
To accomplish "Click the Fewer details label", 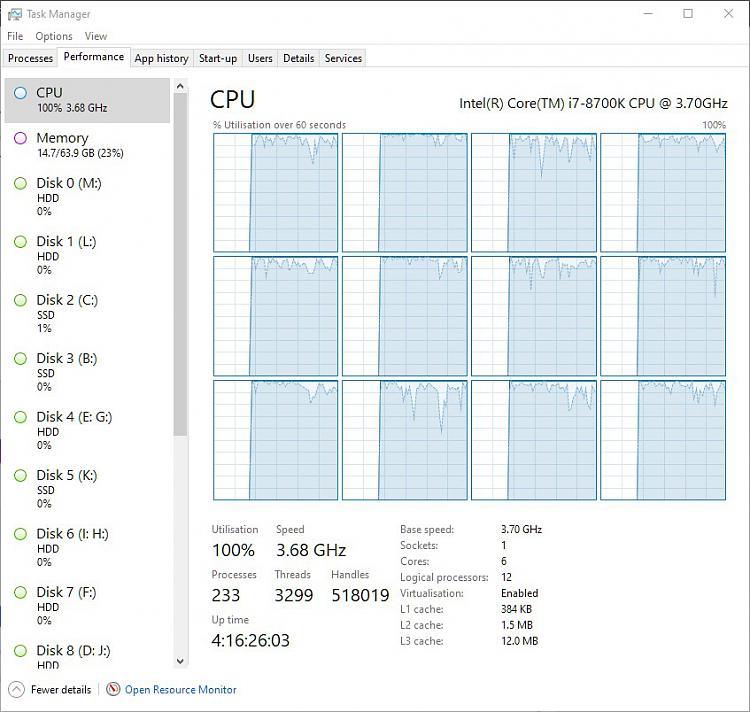I will [x=61, y=690].
